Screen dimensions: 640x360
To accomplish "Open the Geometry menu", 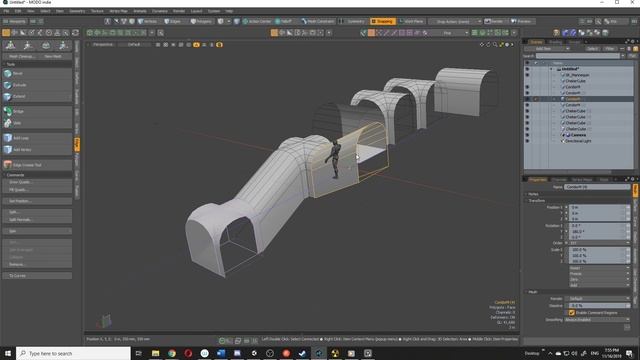I will tap(77, 11).
